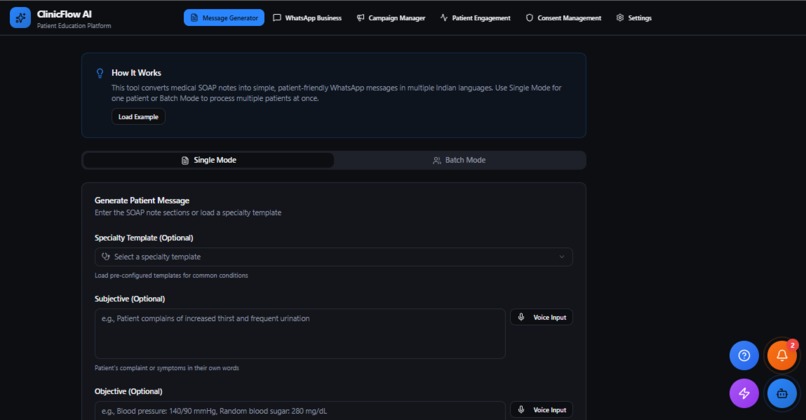Go to Patient Engagement tab
This screenshot has width=806, height=420.
pos(475,17)
